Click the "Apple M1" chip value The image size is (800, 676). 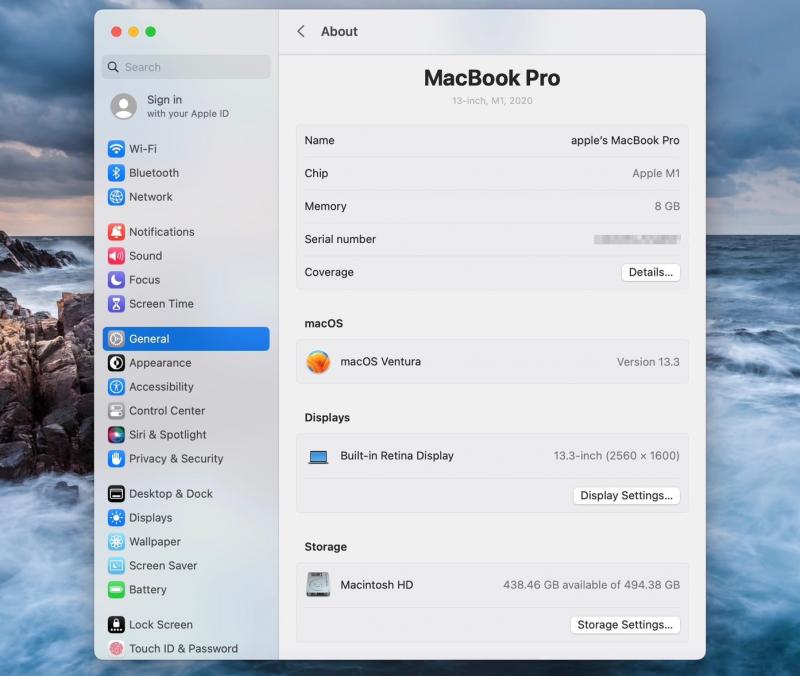click(x=656, y=173)
